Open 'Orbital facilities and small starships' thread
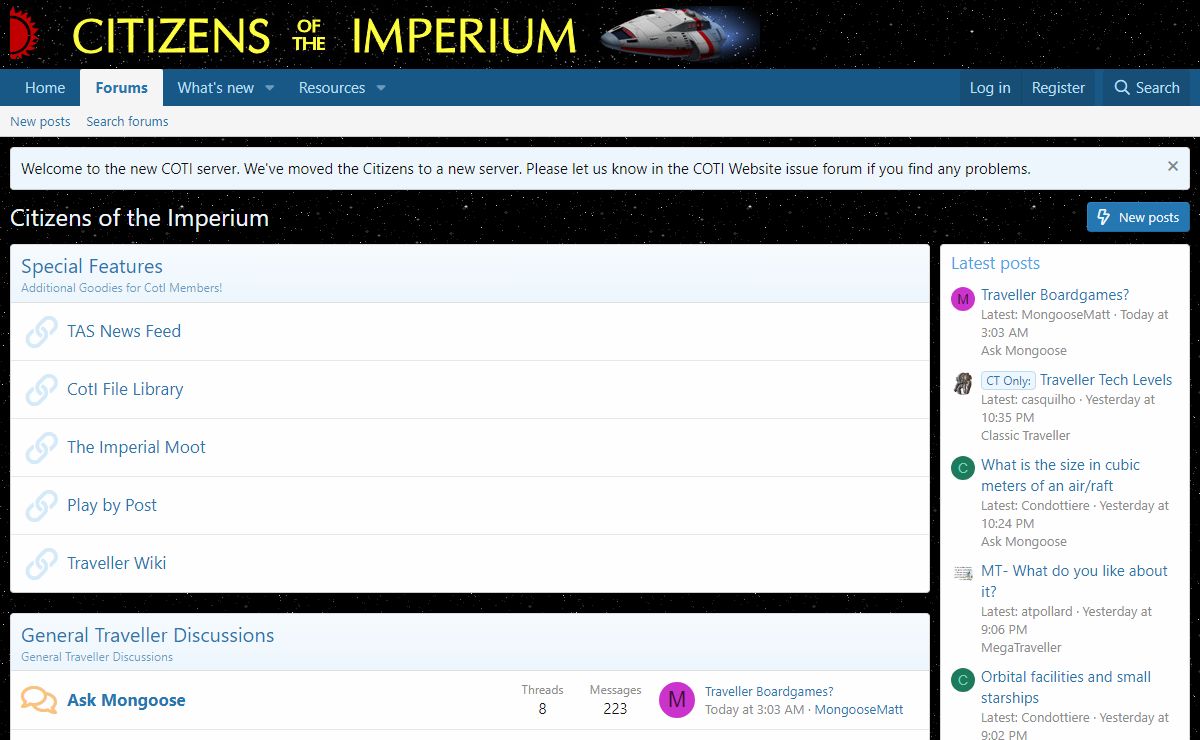This screenshot has width=1200, height=740. pos(1066,687)
